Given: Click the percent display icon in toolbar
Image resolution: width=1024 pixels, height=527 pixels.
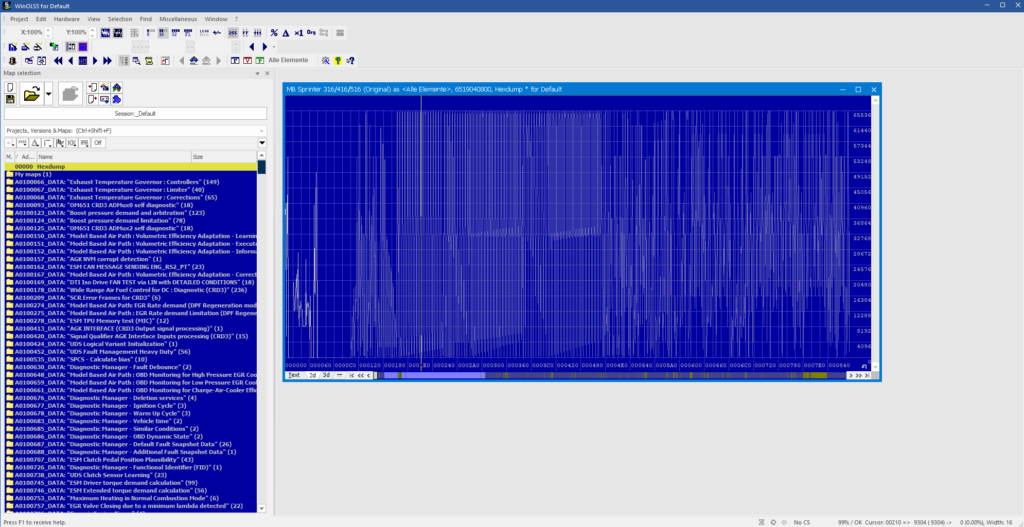Looking at the screenshot, I should [274, 33].
